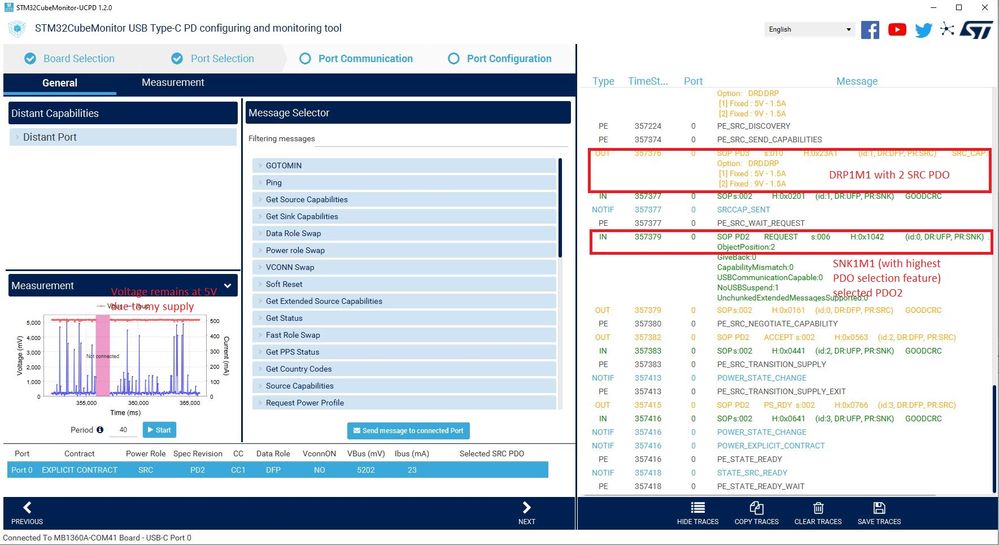Expand the Source Capabilities message
The width and height of the screenshot is (999, 545).
[x=405, y=386]
